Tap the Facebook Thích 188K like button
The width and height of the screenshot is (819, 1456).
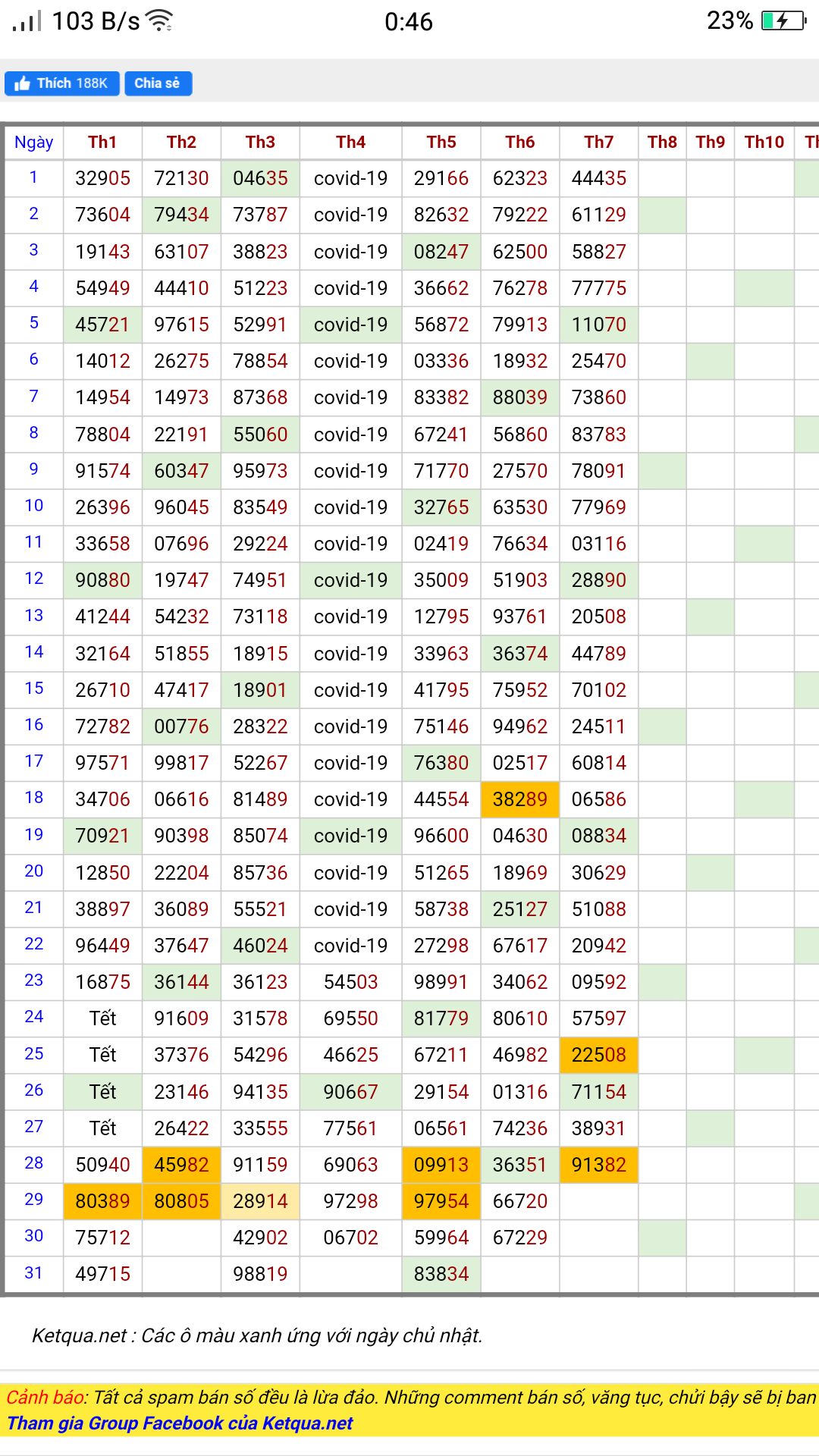click(62, 83)
